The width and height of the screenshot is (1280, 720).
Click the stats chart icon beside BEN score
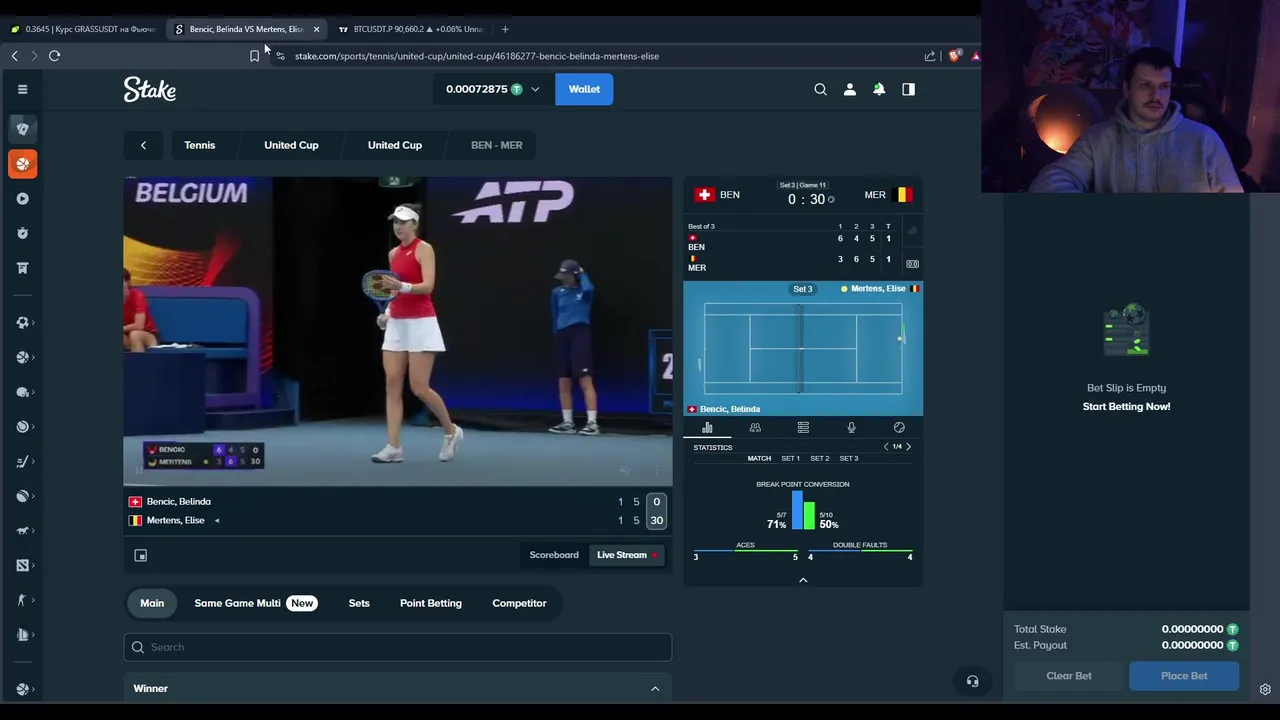click(x=912, y=232)
